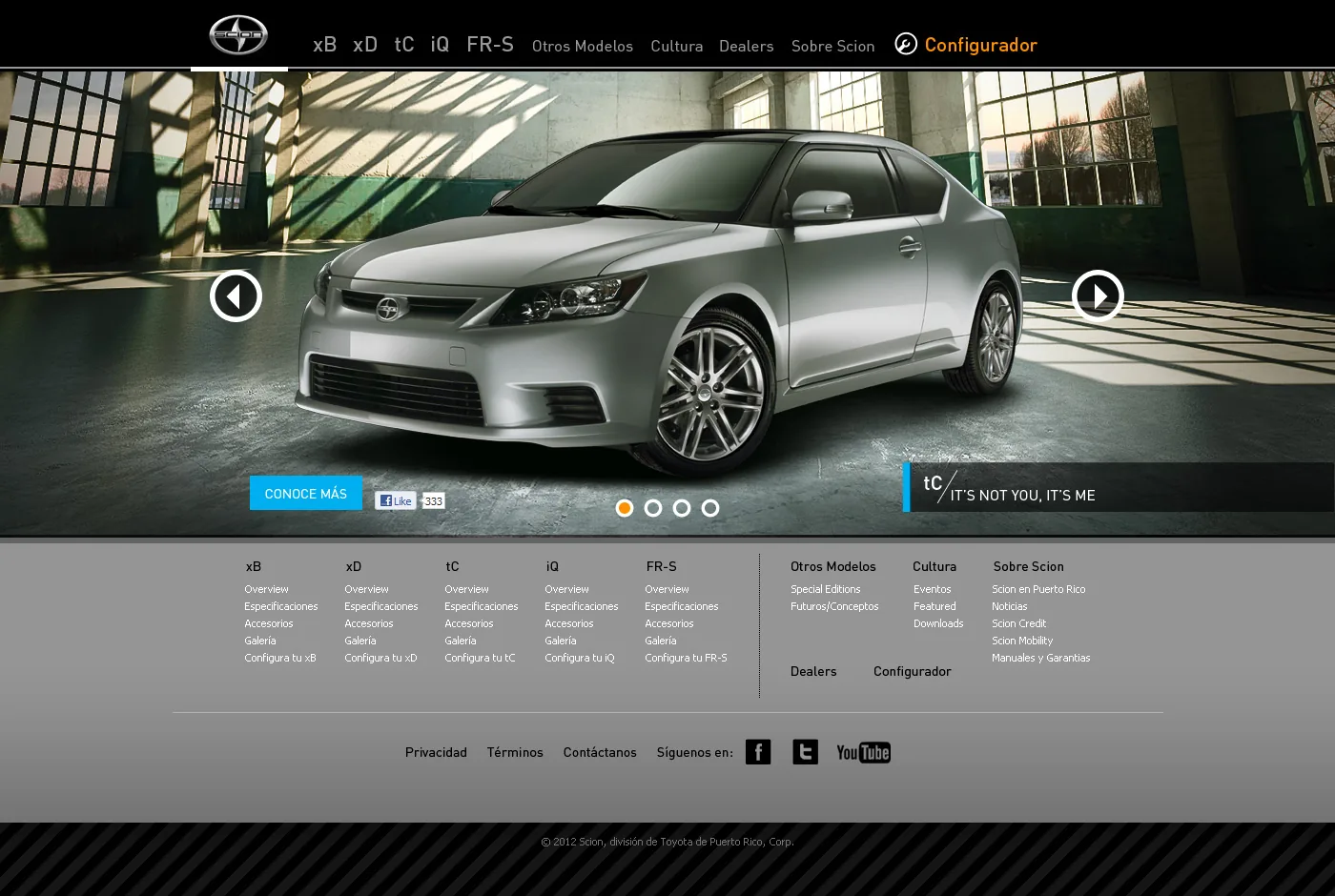Open Configurador link in footer sitemap
This screenshot has height=896, width=1335.
[x=913, y=671]
